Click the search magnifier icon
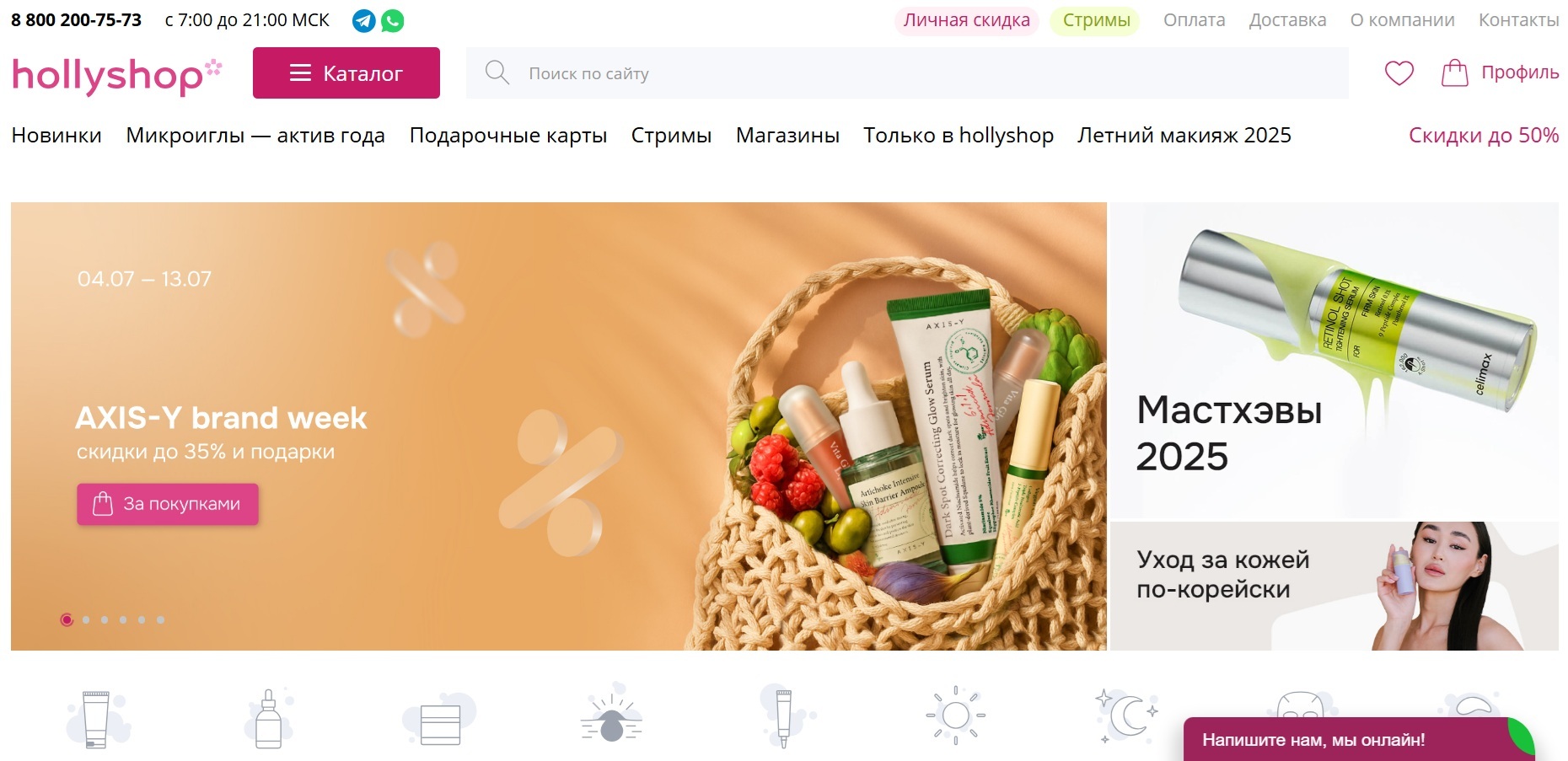 497,72
